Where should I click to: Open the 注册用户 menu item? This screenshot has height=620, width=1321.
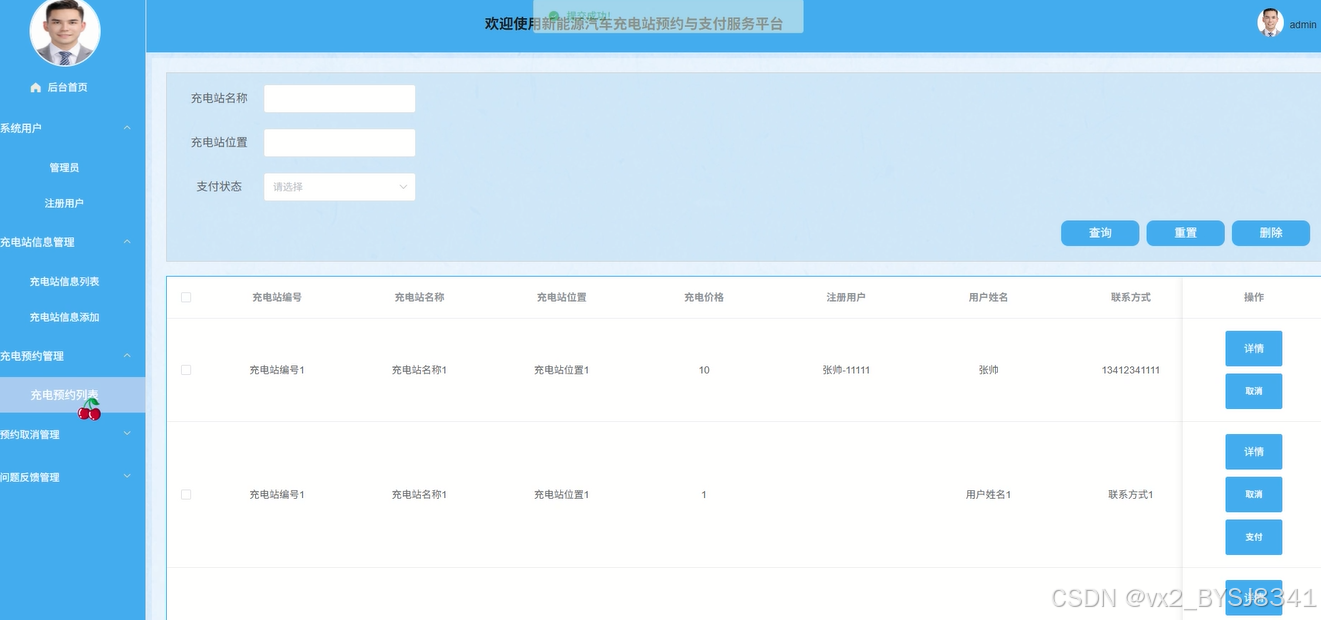64,203
